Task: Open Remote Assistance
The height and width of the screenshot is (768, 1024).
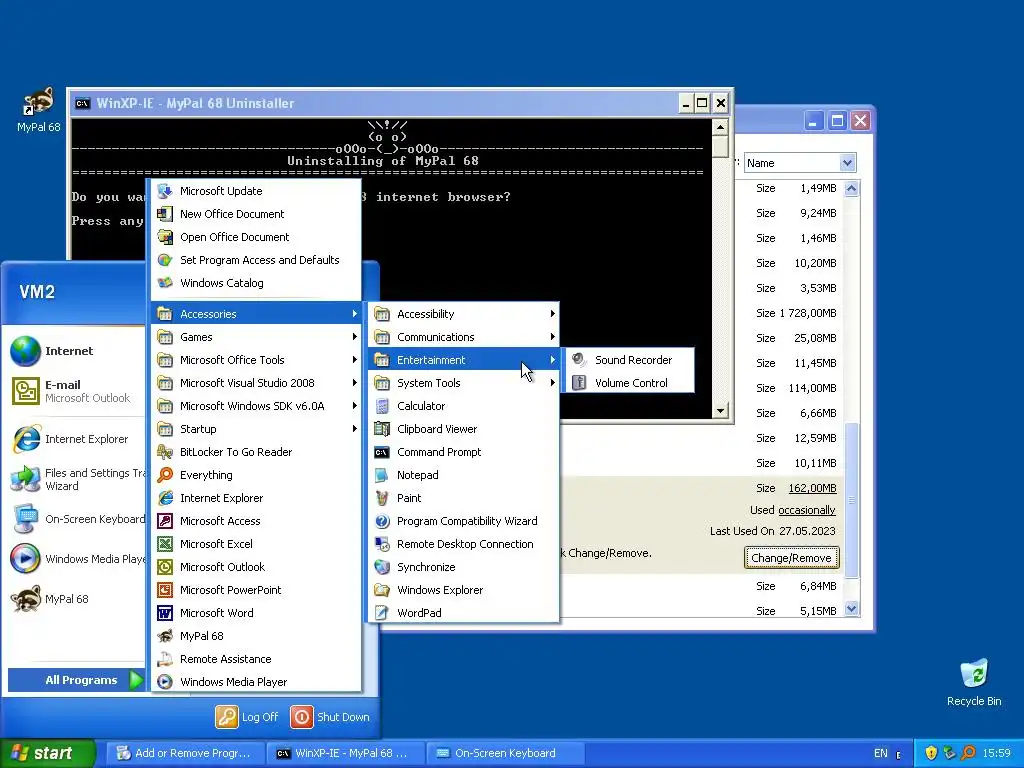Action: coord(257,659)
